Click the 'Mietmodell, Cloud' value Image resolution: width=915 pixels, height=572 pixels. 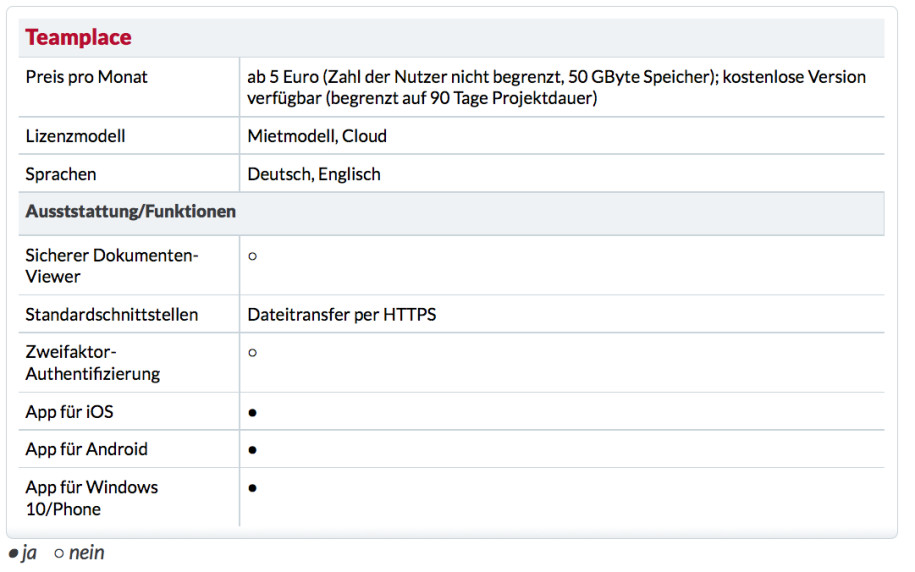click(x=317, y=136)
